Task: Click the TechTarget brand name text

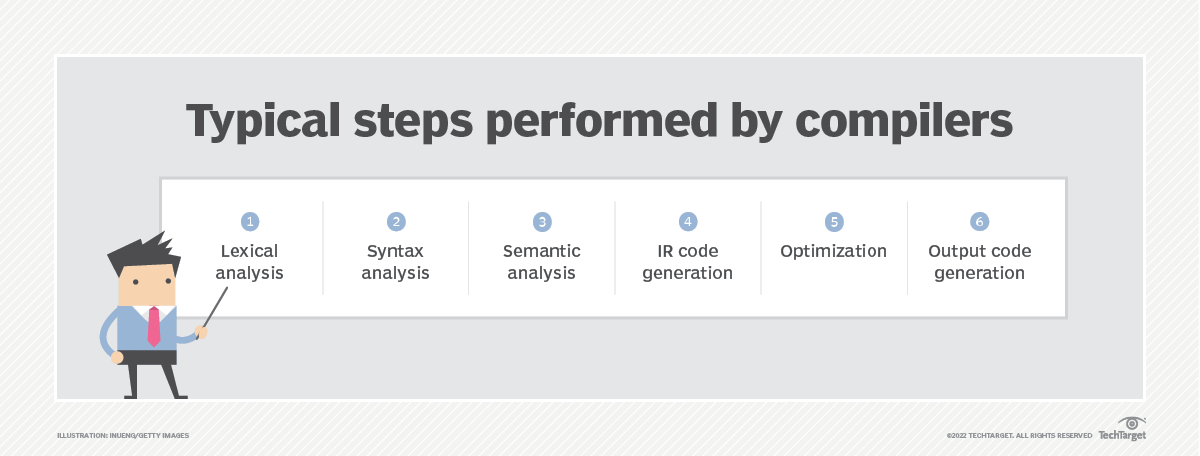Action: point(1122,435)
